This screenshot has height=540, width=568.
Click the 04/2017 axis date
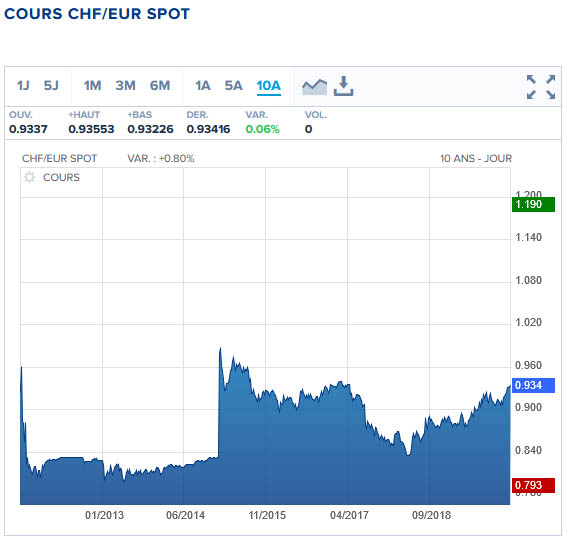point(349,515)
